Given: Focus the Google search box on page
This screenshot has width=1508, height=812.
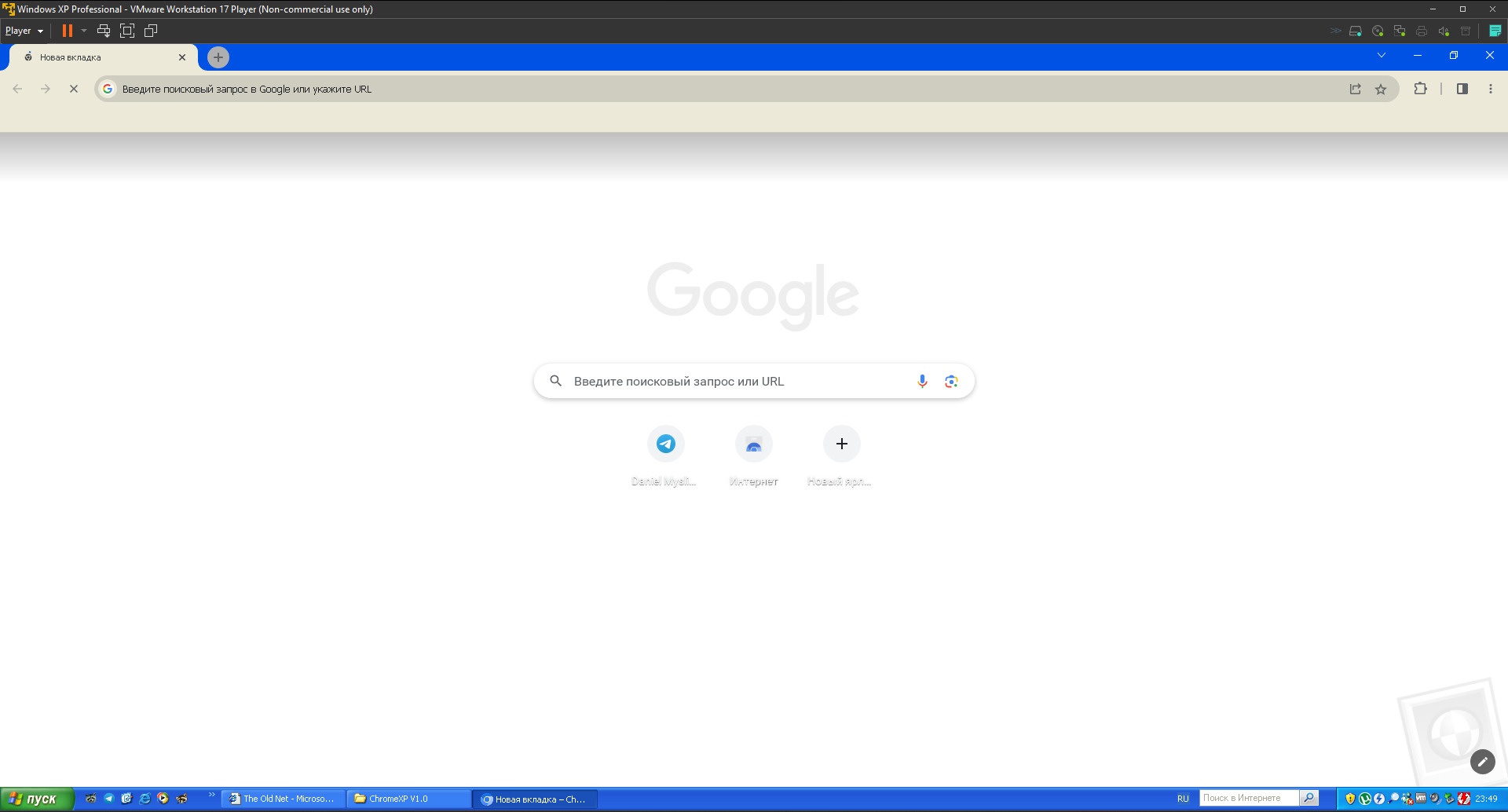Looking at the screenshot, I should 754,381.
